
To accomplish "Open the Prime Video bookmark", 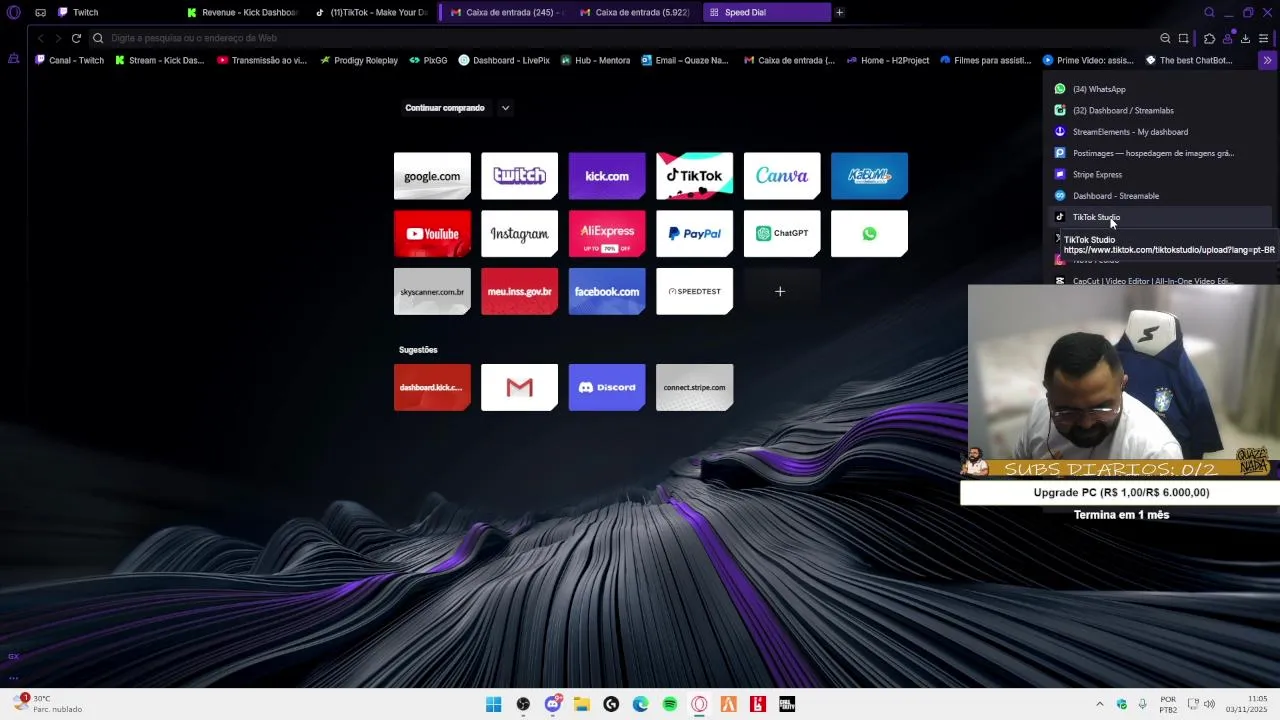I will point(1088,60).
